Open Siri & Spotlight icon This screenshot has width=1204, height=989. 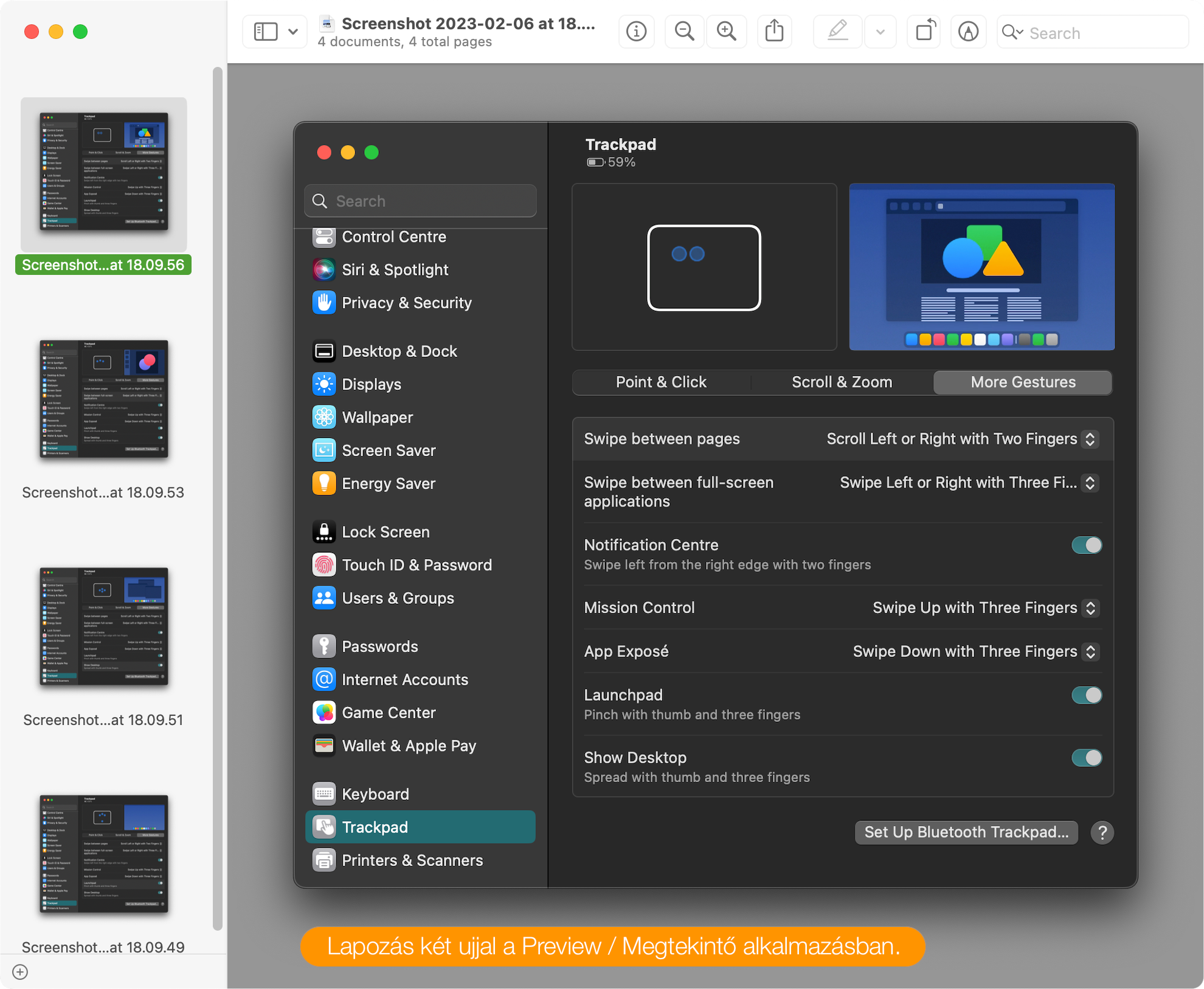(x=324, y=269)
